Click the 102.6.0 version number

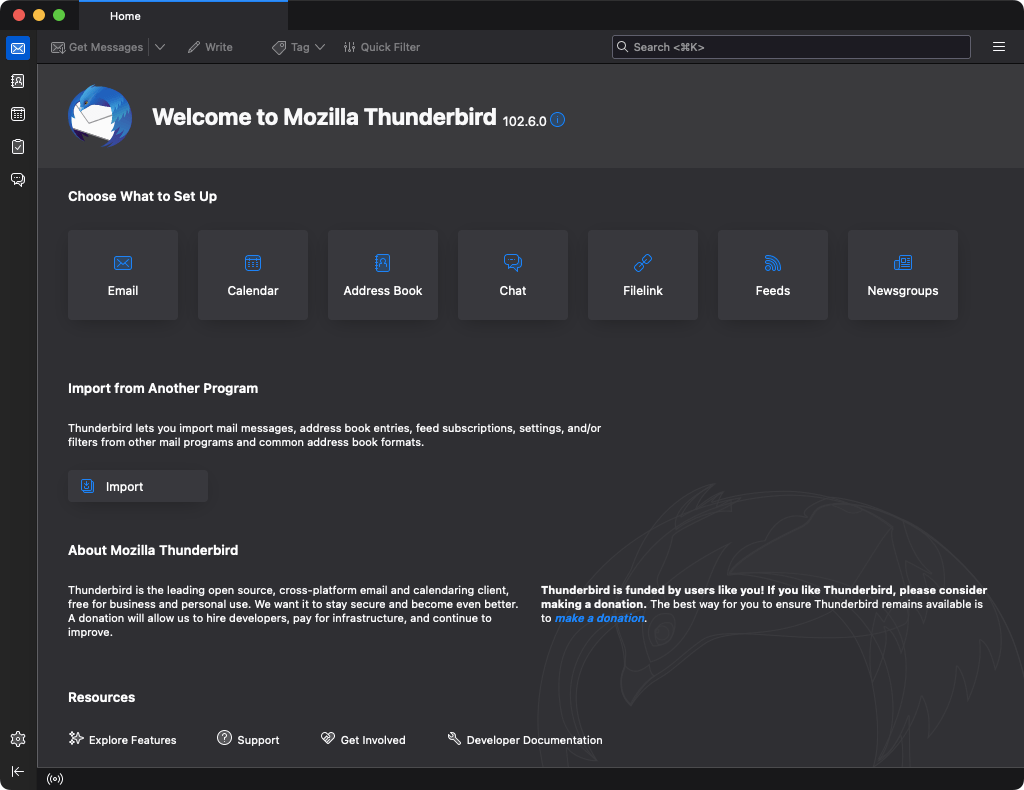(x=524, y=121)
